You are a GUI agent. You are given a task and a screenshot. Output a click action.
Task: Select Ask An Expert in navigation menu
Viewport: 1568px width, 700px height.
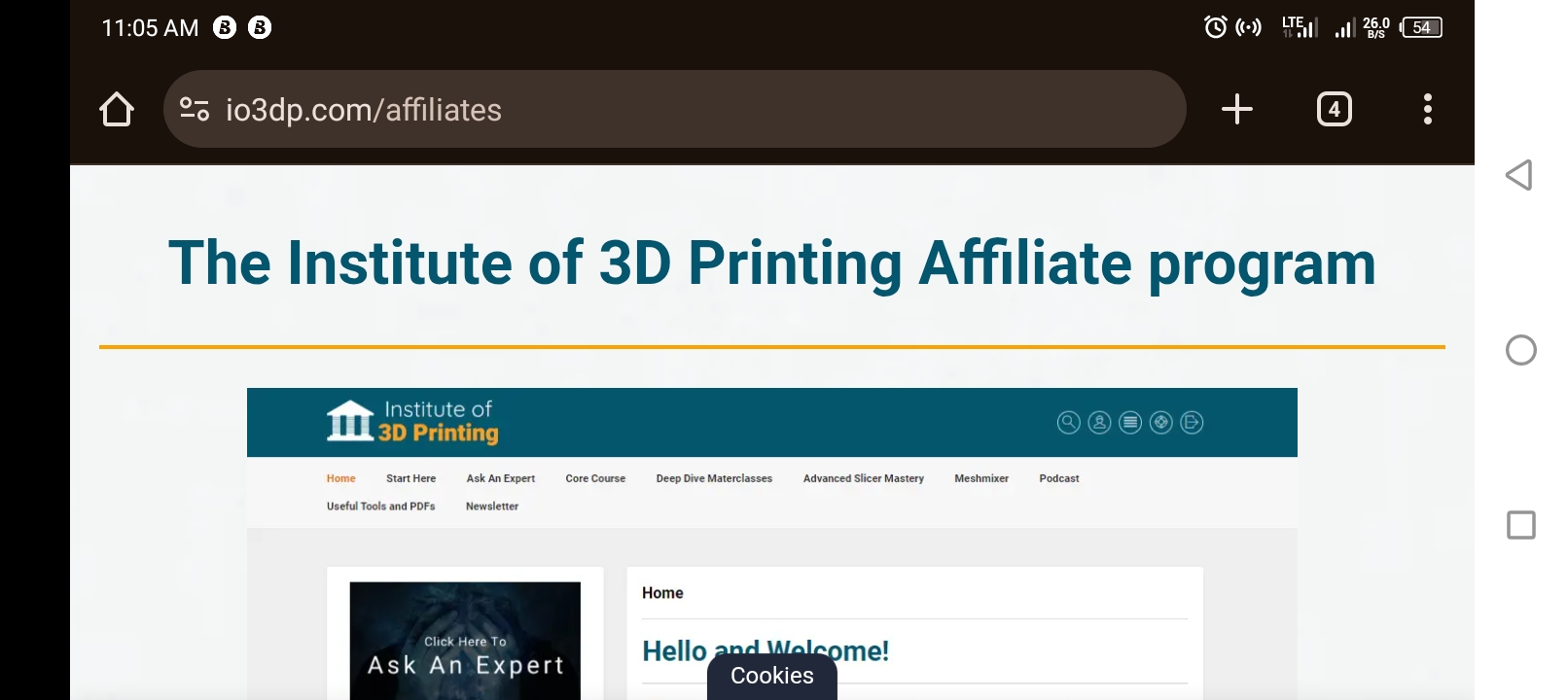coord(501,478)
